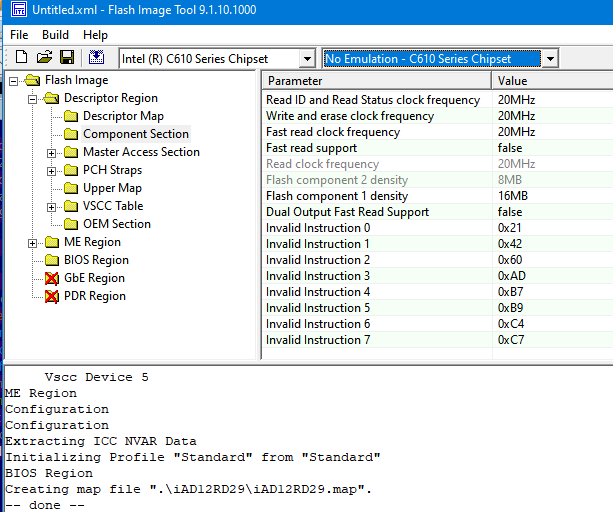Open the File menu
The image size is (613, 512).
coord(19,35)
